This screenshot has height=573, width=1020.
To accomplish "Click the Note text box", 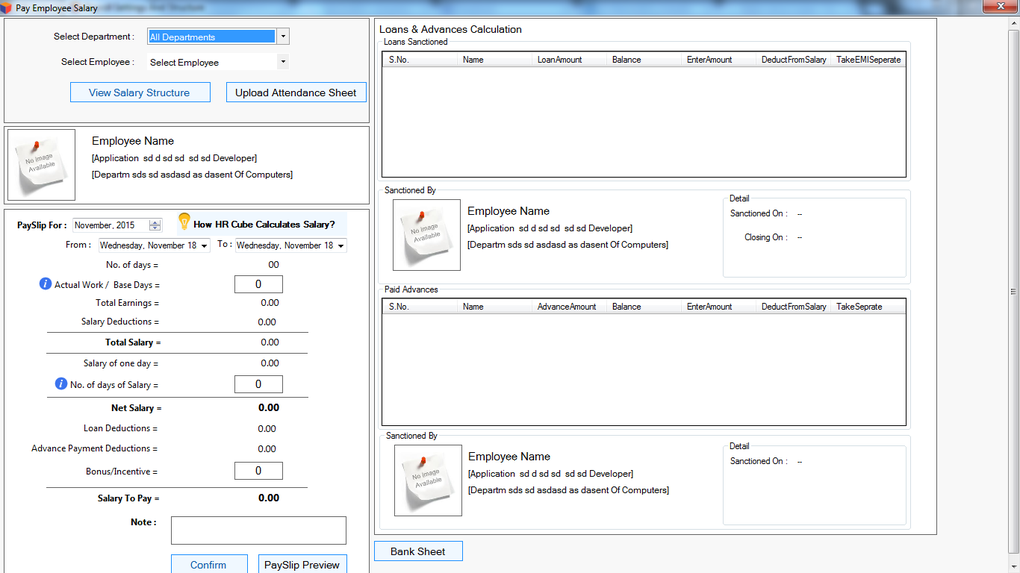I will tap(259, 530).
